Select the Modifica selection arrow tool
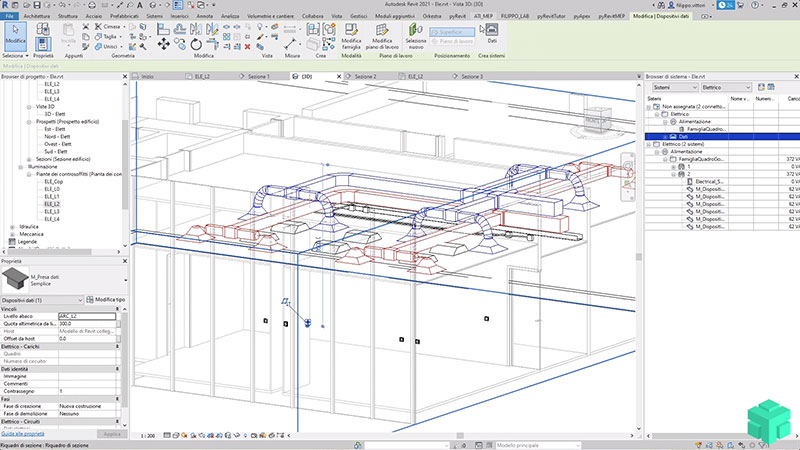The height and width of the screenshot is (450, 800). tap(17, 34)
